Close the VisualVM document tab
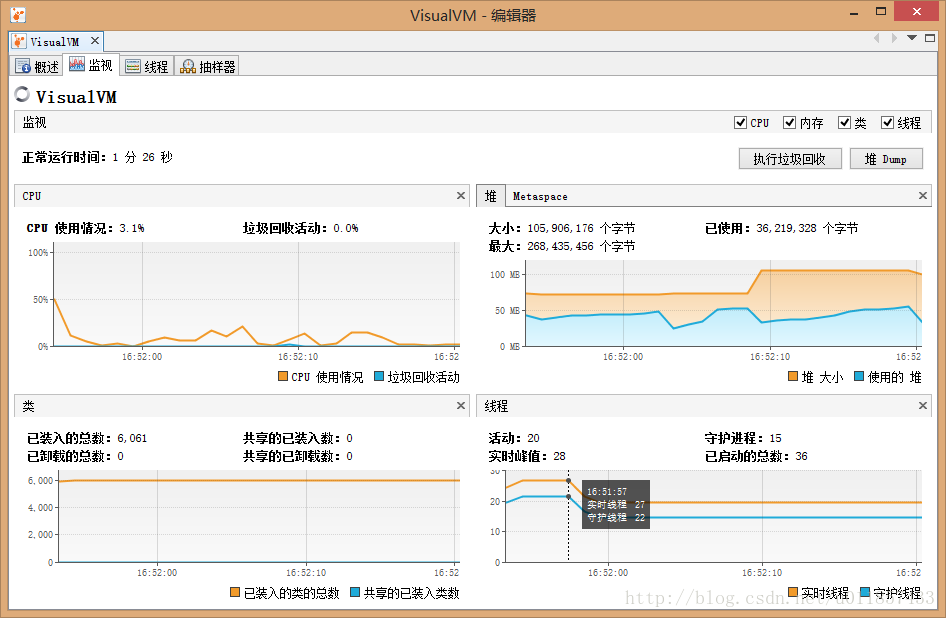The width and height of the screenshot is (946, 618). 95,41
